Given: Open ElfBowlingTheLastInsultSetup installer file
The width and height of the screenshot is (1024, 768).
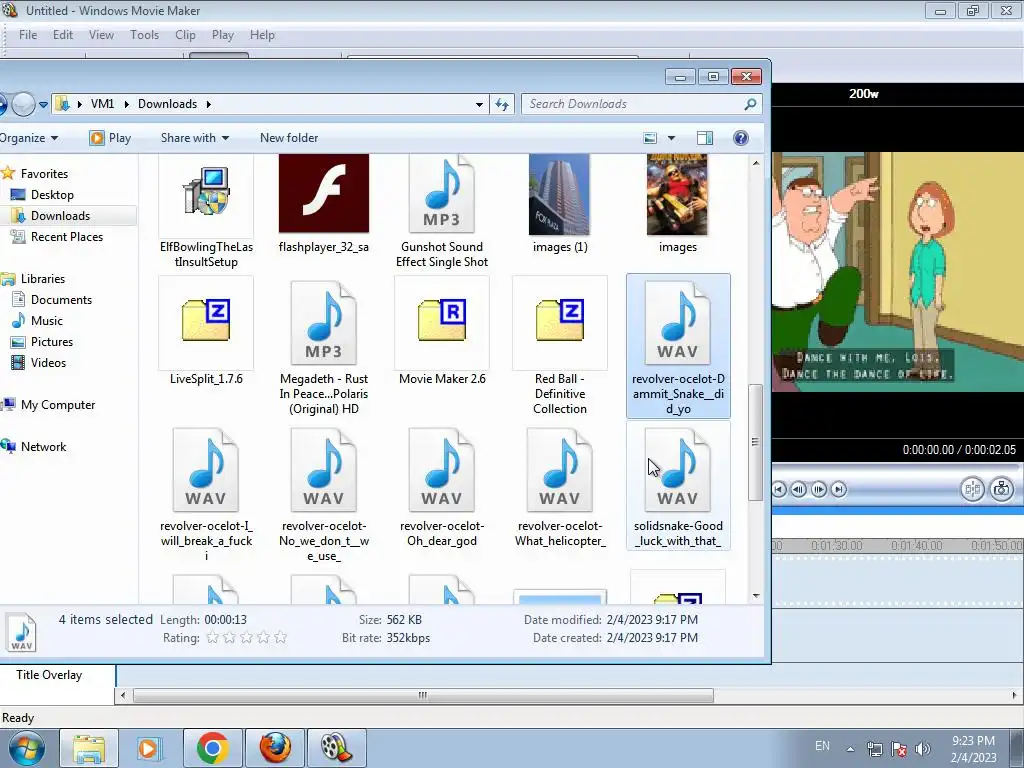Looking at the screenshot, I should click(206, 210).
